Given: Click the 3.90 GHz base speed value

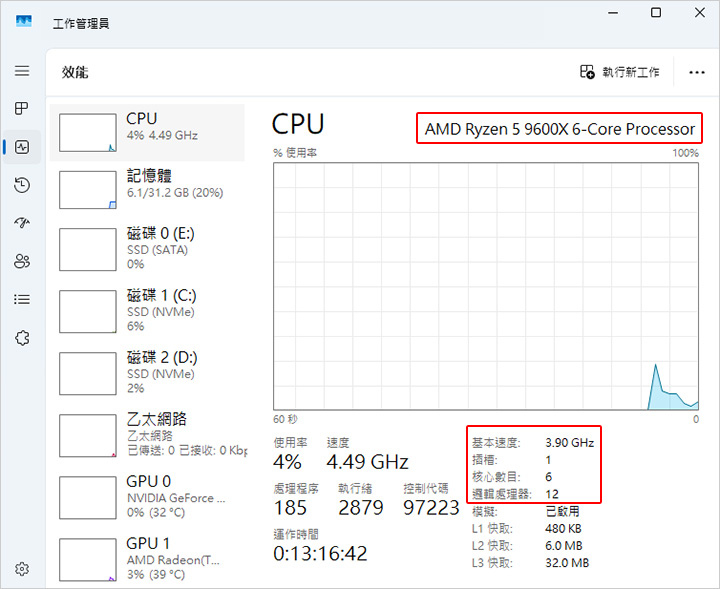Looking at the screenshot, I should [x=569, y=443].
